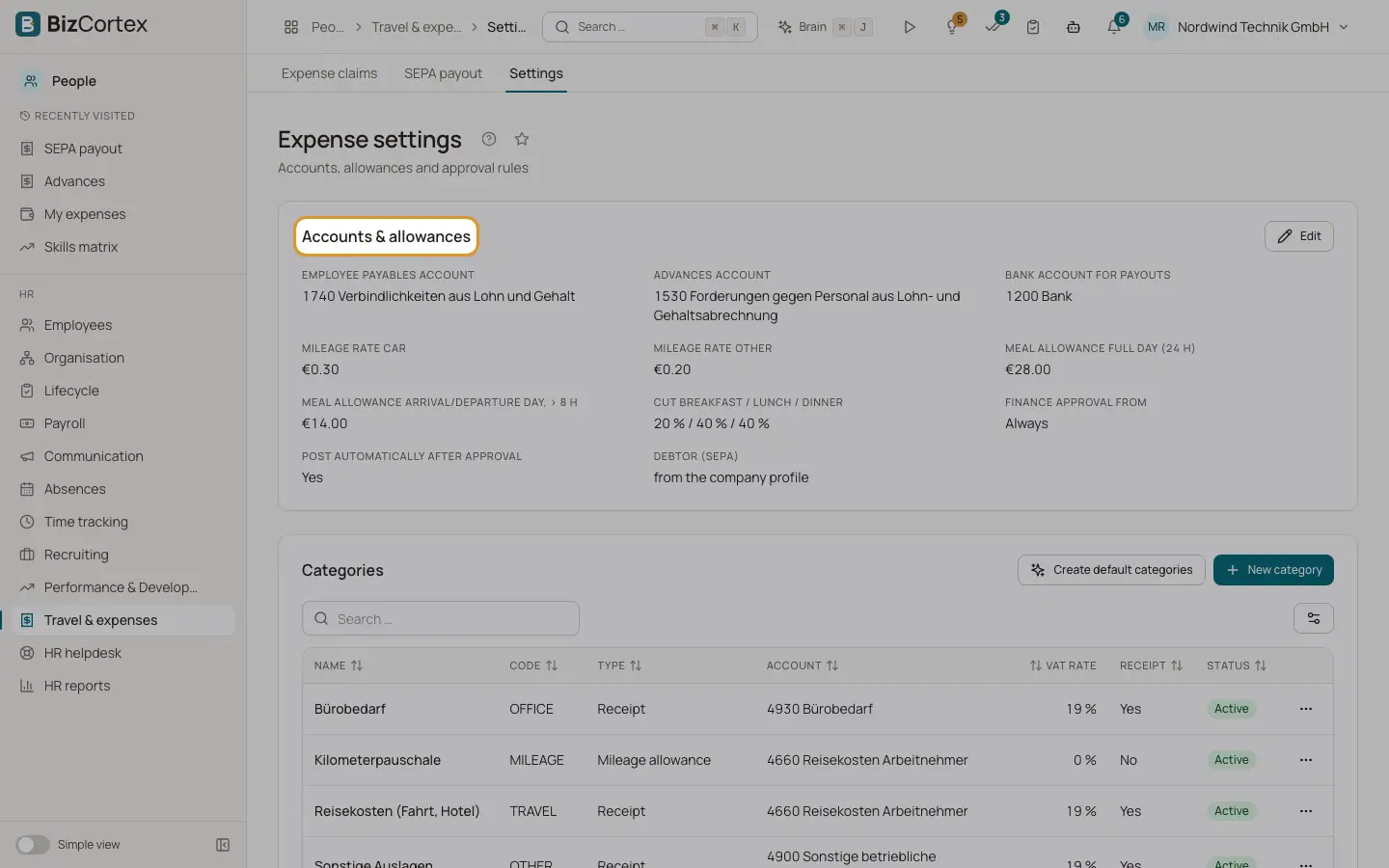This screenshot has height=868, width=1389.
Task: Open the apps grid icon in the breadcrumb
Action: [291, 27]
